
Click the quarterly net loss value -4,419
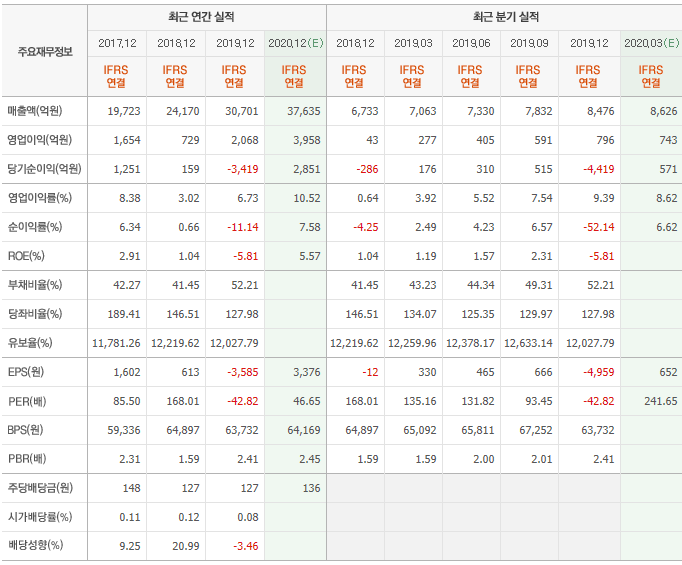(598, 169)
